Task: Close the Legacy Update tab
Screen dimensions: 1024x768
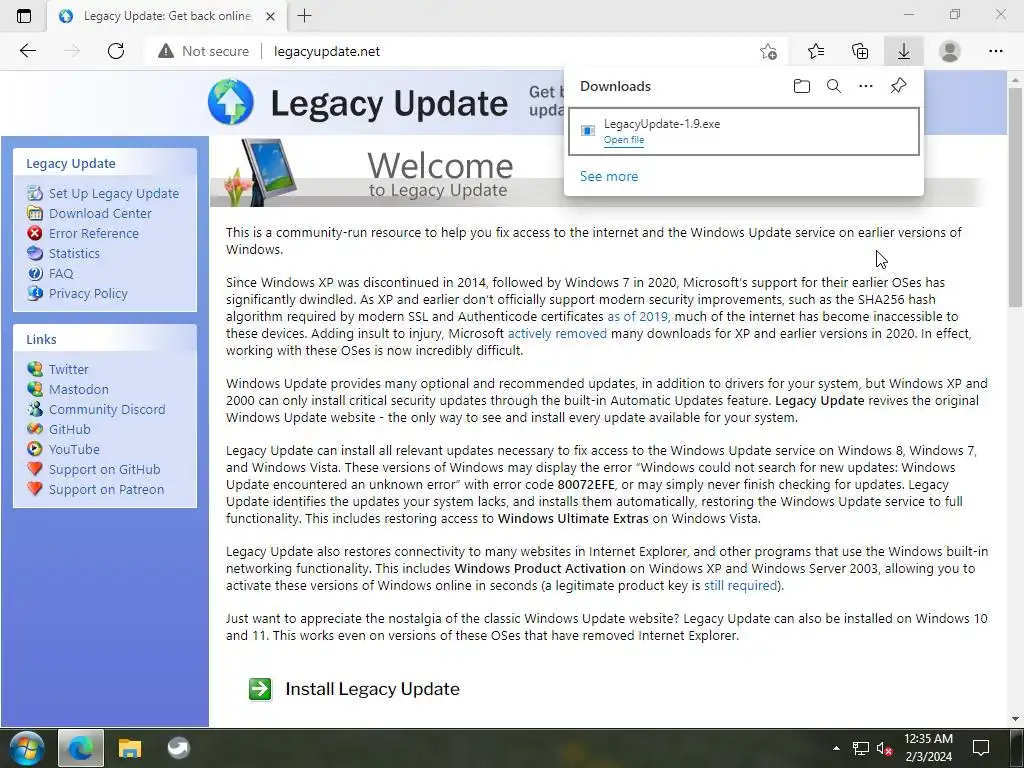Action: click(x=270, y=16)
